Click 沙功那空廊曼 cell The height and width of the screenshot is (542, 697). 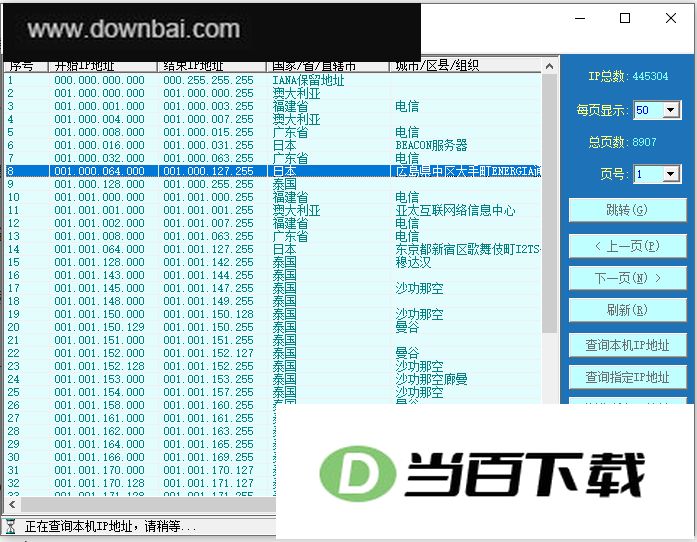pos(431,379)
